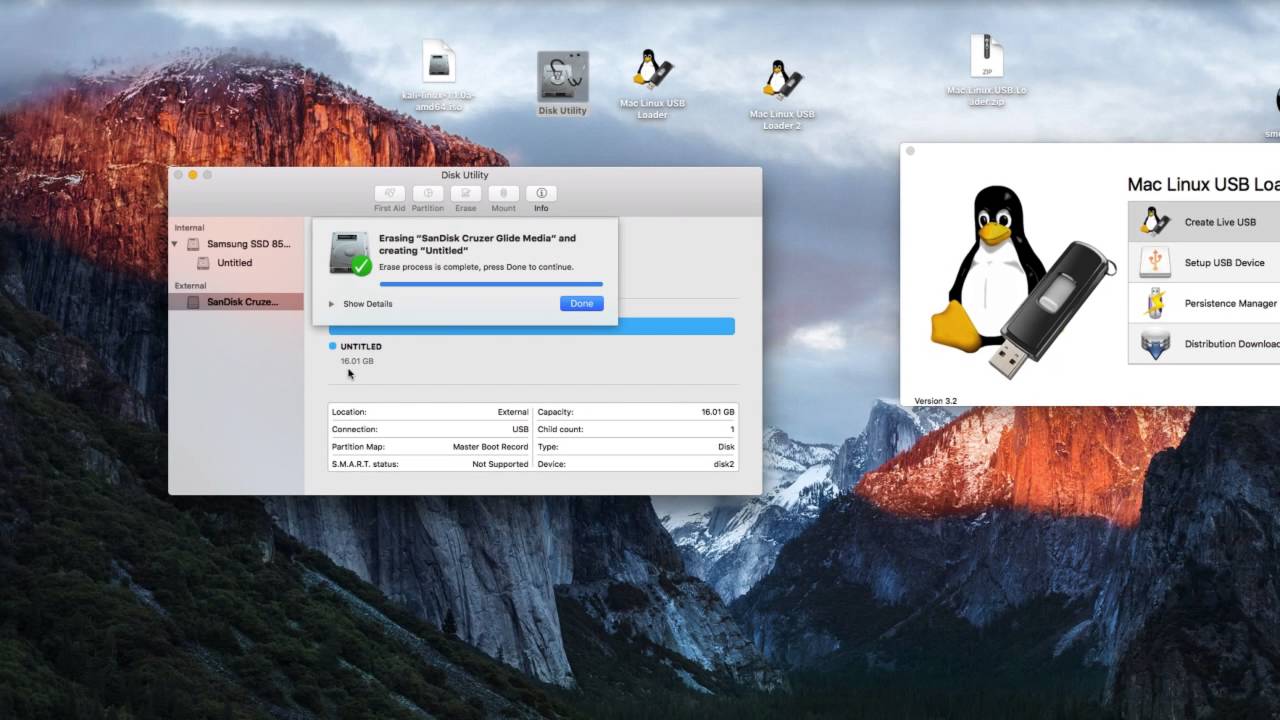Click the Connection USB value
Image resolution: width=1280 pixels, height=720 pixels.
[x=520, y=429]
